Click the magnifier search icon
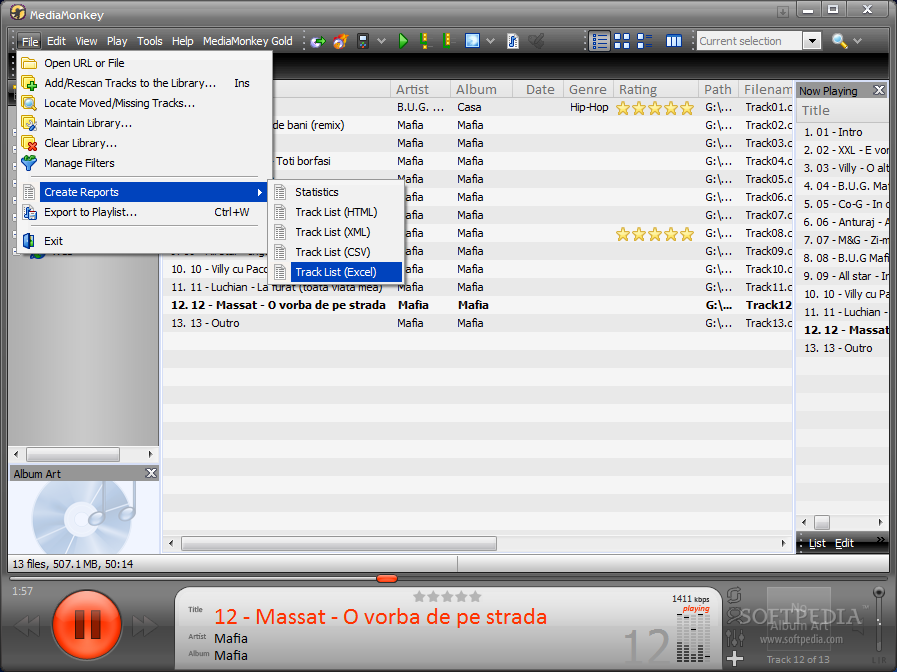The width and height of the screenshot is (897, 672). (839, 41)
